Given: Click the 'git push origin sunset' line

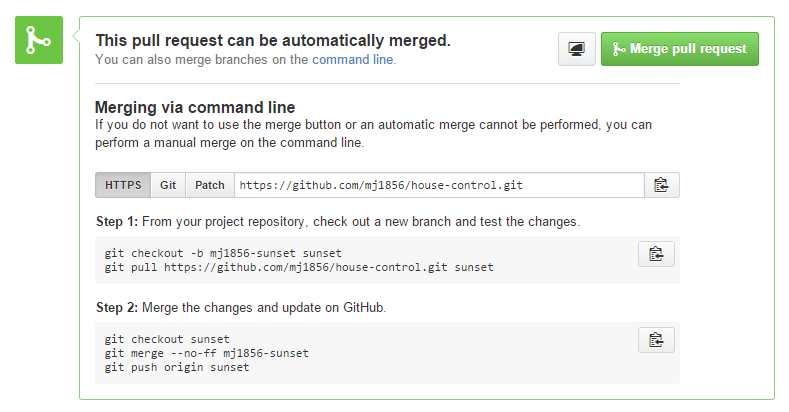Looking at the screenshot, I should (x=177, y=367).
